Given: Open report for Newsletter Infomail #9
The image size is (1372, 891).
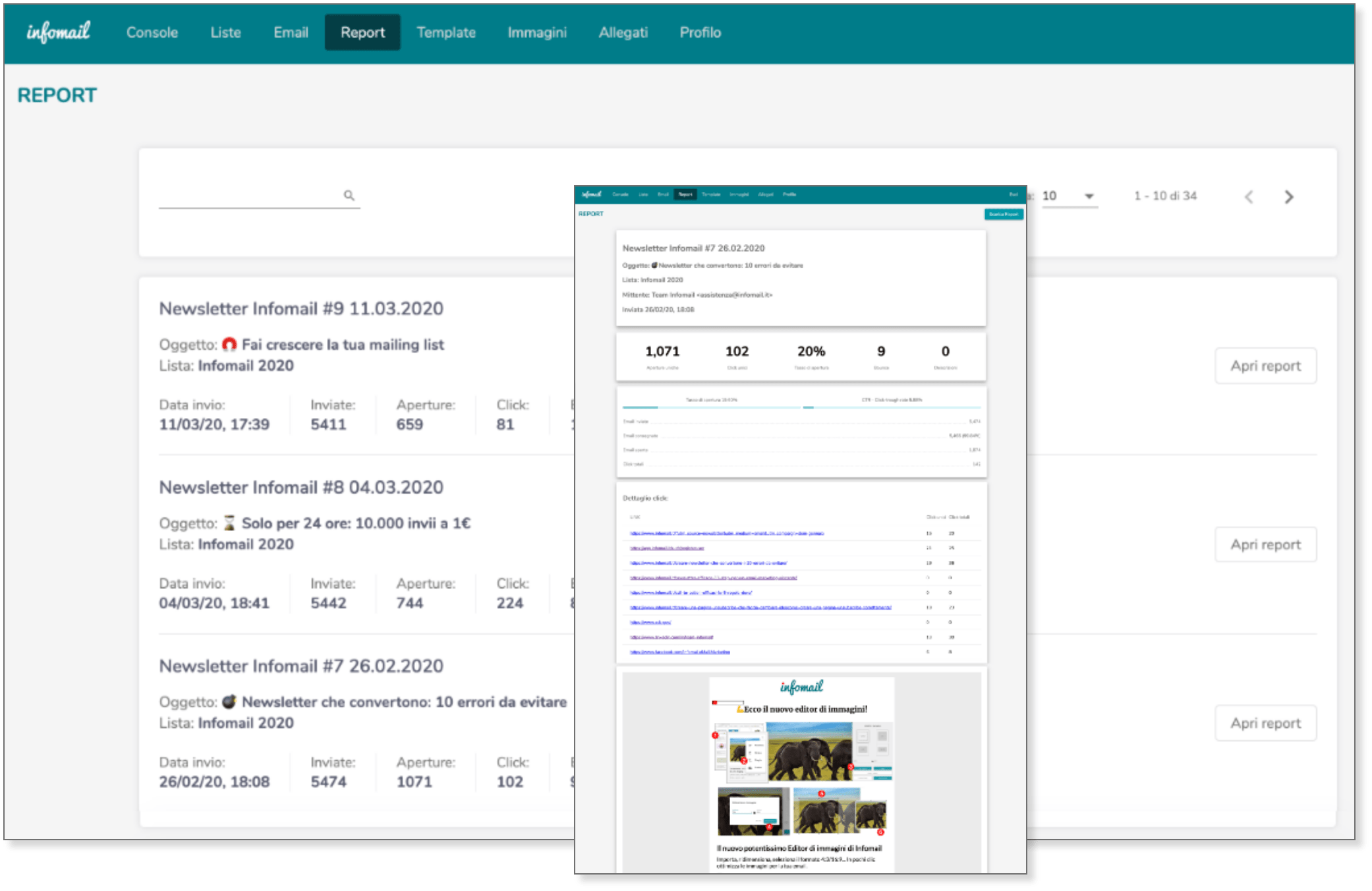Looking at the screenshot, I should click(x=1265, y=366).
